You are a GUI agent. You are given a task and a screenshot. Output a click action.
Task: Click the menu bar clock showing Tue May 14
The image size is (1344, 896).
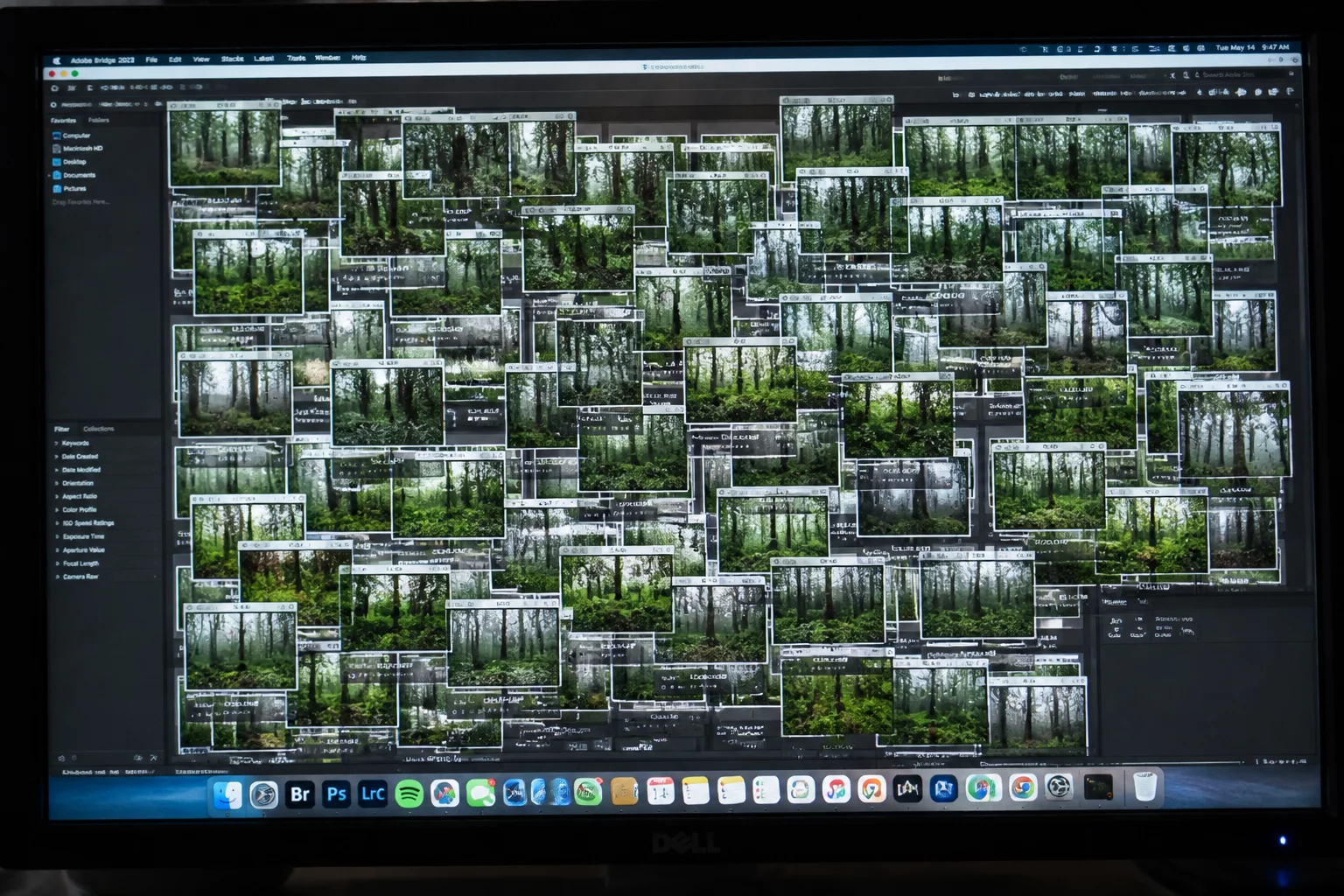[x=1251, y=47]
